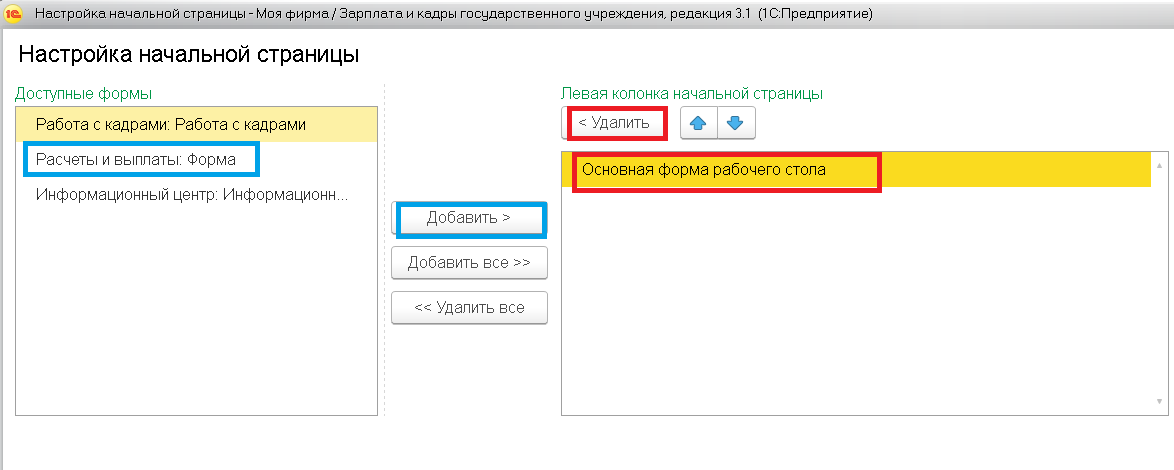Image resolution: width=1174 pixels, height=470 pixels.
Task: Click the 'Добавить >' button
Action: (469, 219)
